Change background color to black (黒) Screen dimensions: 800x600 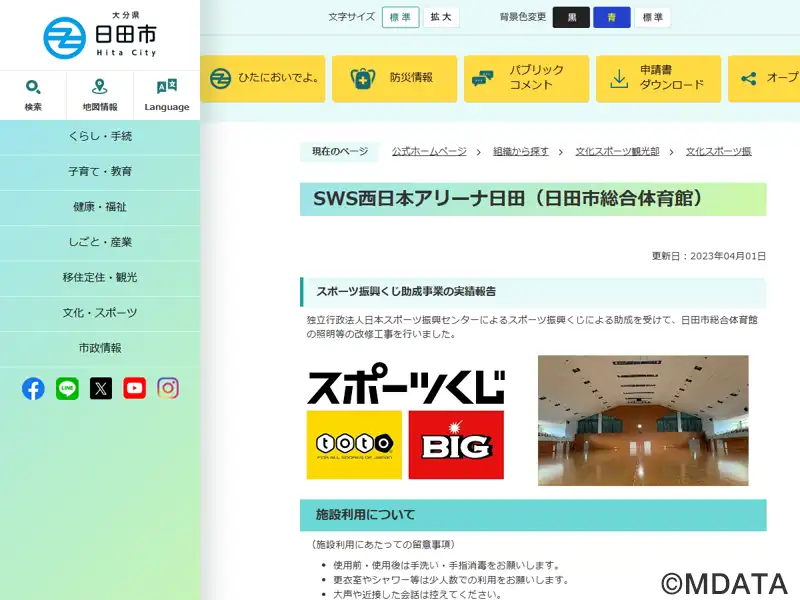pyautogui.click(x=571, y=17)
